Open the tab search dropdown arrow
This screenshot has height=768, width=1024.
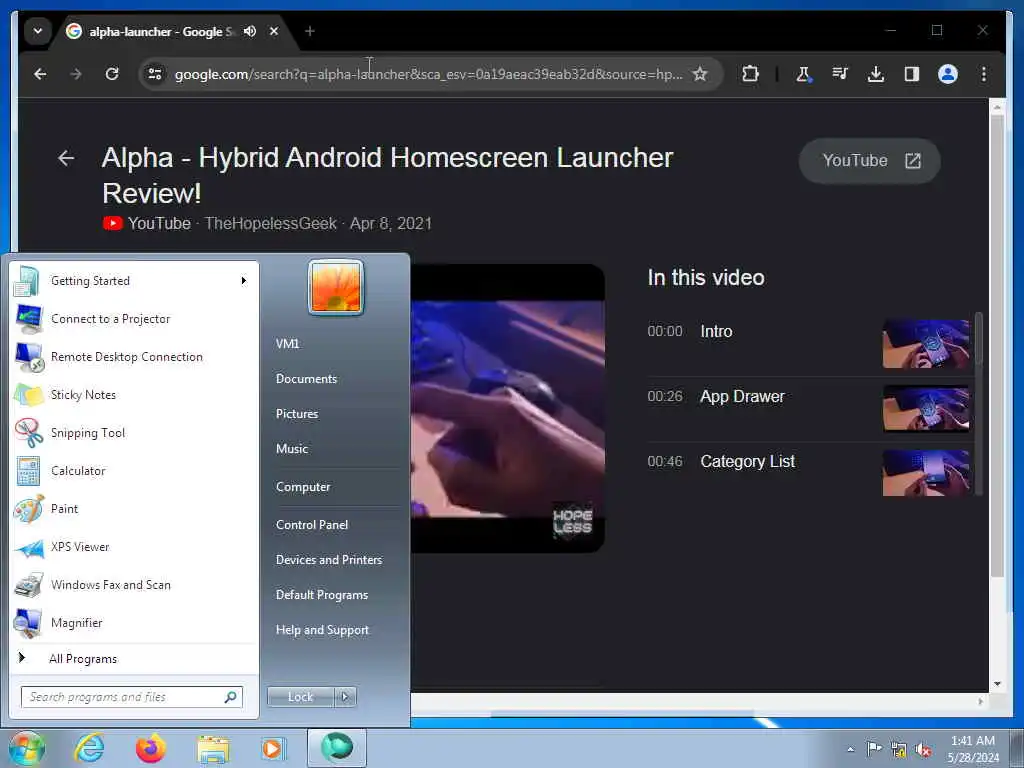[38, 31]
